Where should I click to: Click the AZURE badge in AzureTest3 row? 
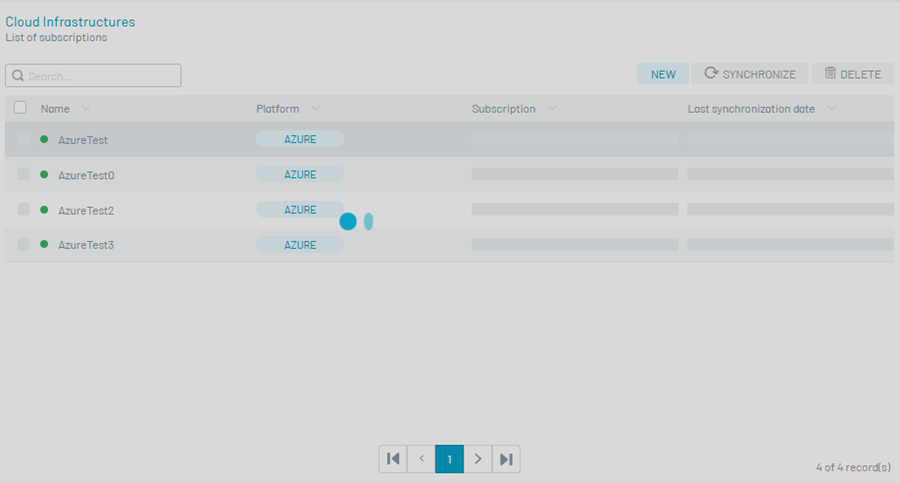pyautogui.click(x=300, y=245)
